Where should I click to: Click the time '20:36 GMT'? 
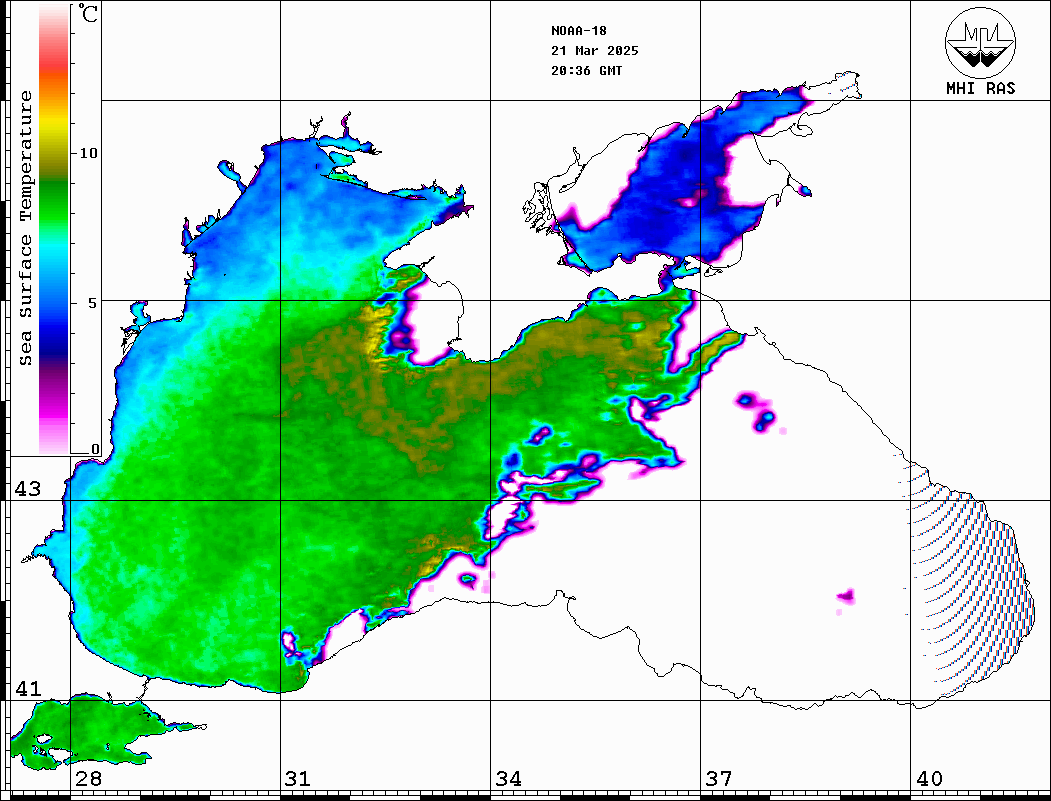click(x=586, y=71)
